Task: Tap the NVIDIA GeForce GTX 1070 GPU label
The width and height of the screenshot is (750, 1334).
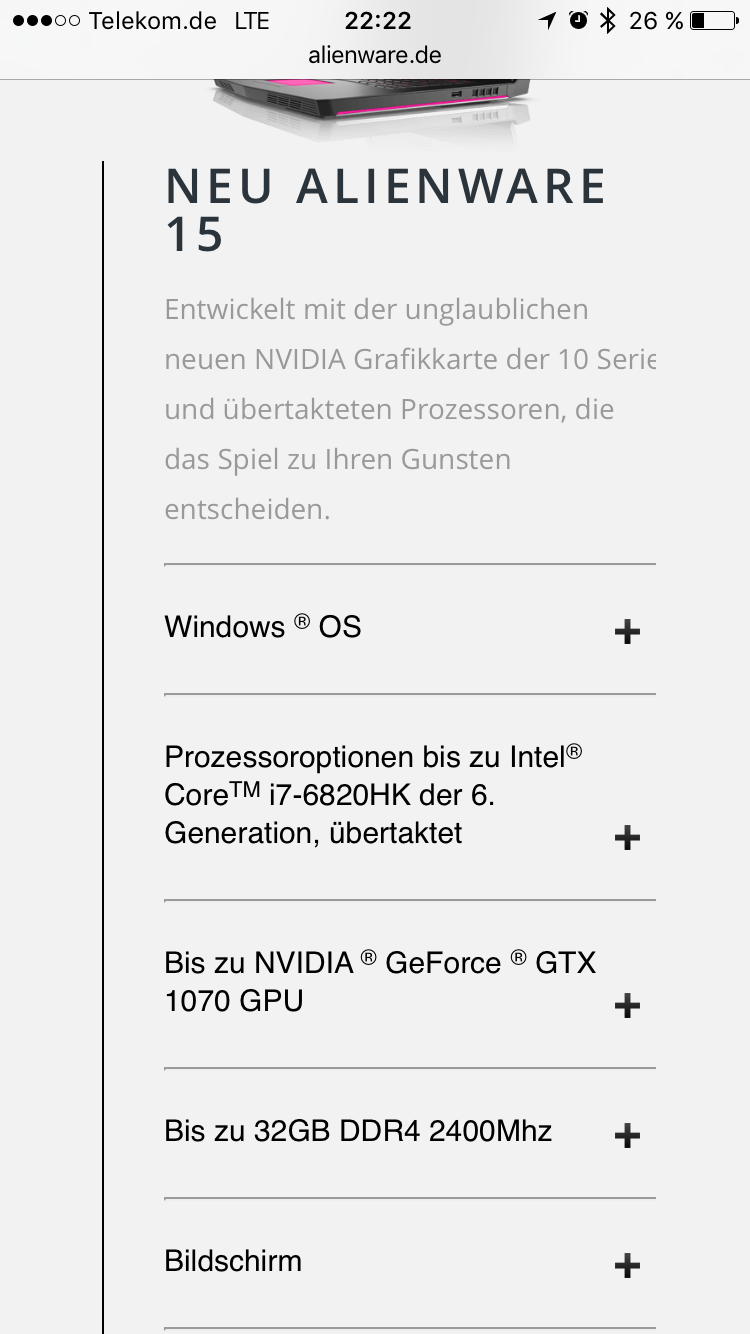Action: tap(380, 981)
